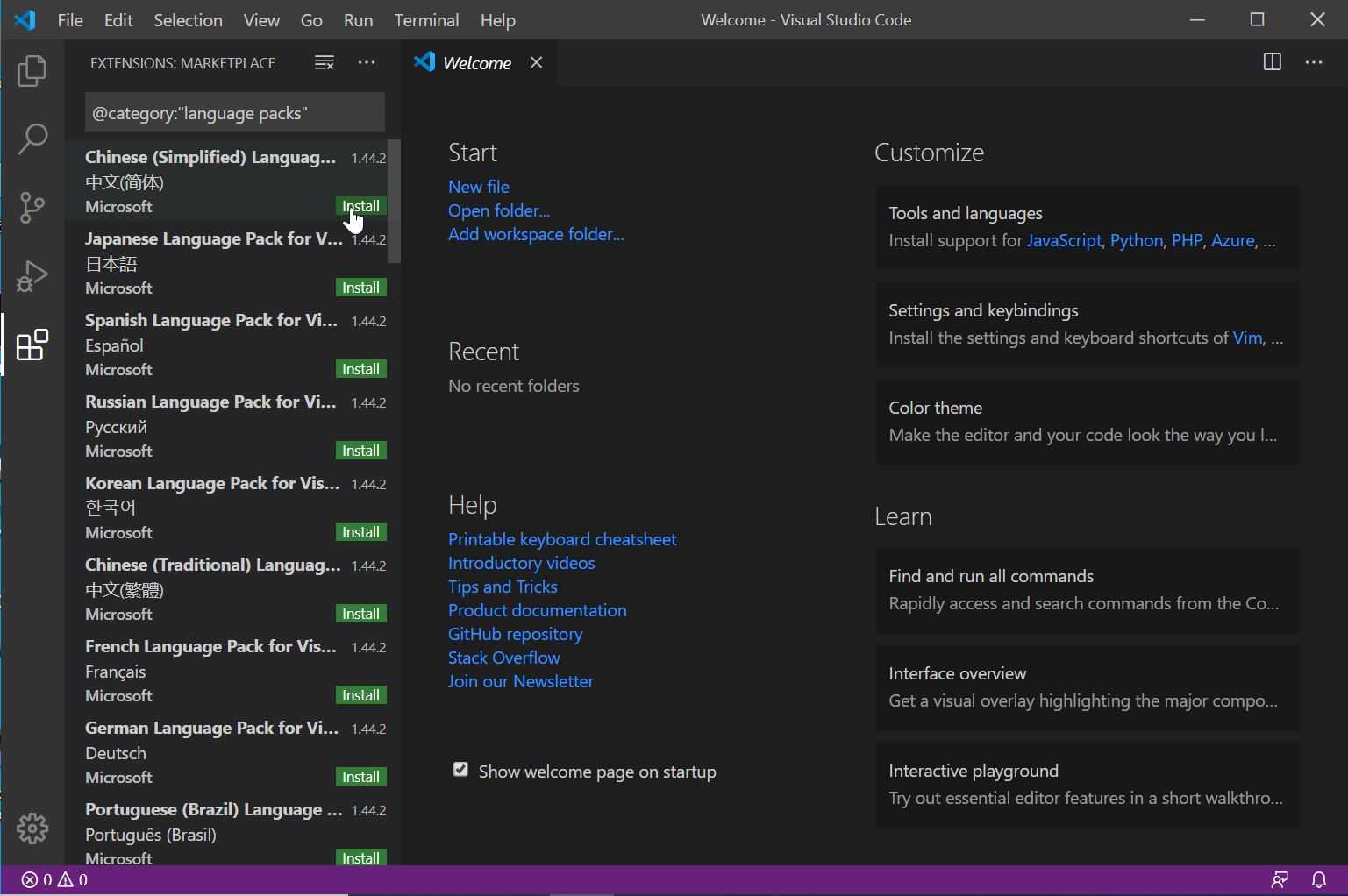Open the File menu
The image size is (1348, 896).
[x=70, y=20]
